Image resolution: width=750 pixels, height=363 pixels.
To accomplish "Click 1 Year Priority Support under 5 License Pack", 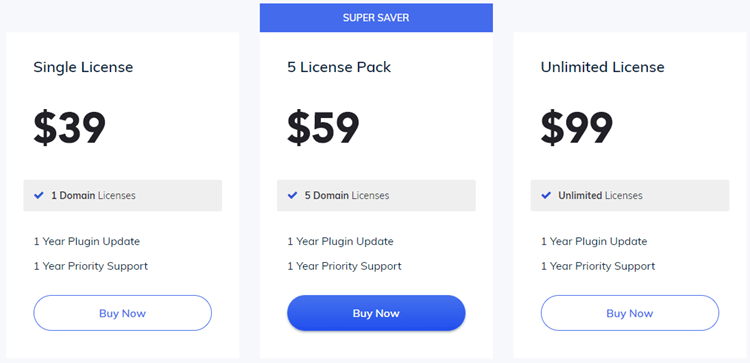I will point(344,266).
